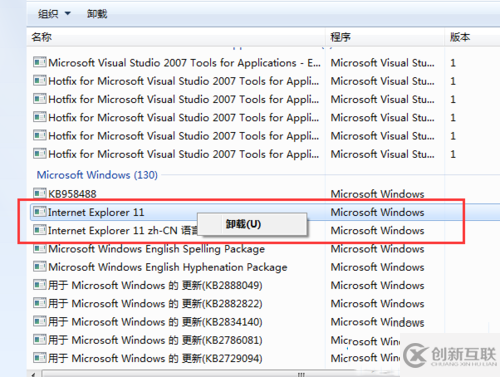The width and height of the screenshot is (500, 377).
Task: Sort by the 程序 column header
Action: (x=340, y=37)
